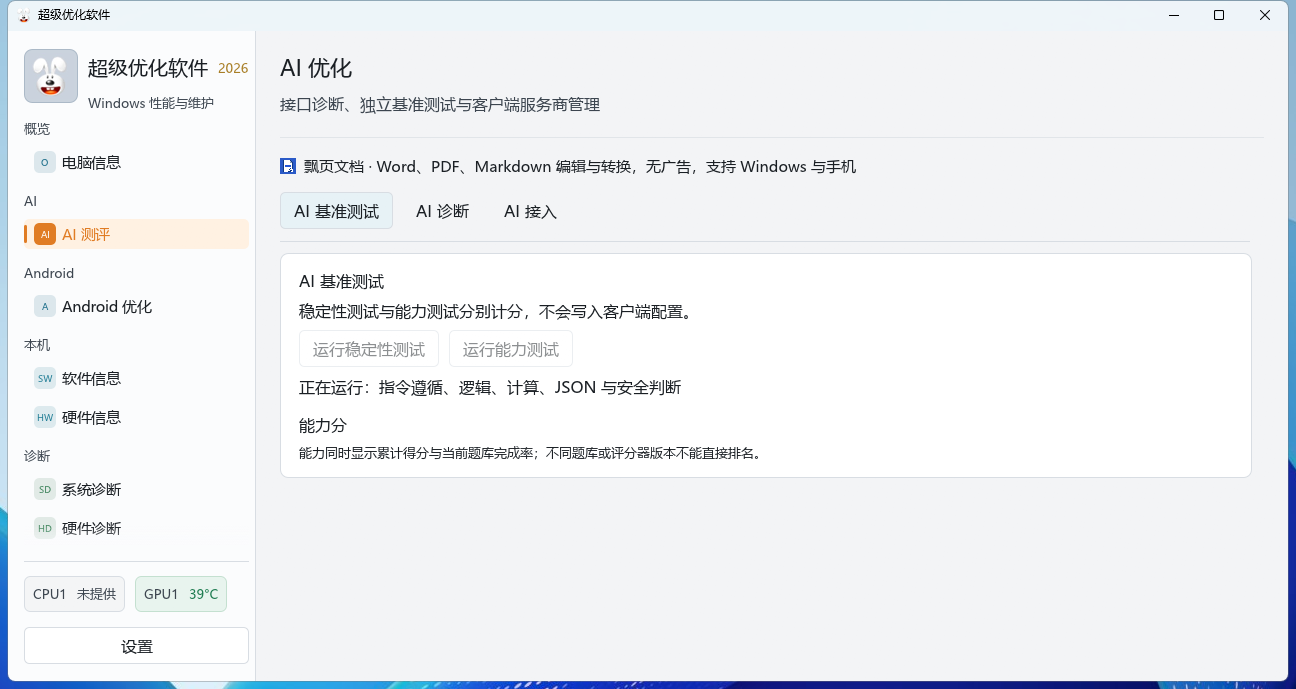Screen dimensions: 1296x689
Task: Click the rabbit app logo in the sidebar
Action: pos(51,77)
